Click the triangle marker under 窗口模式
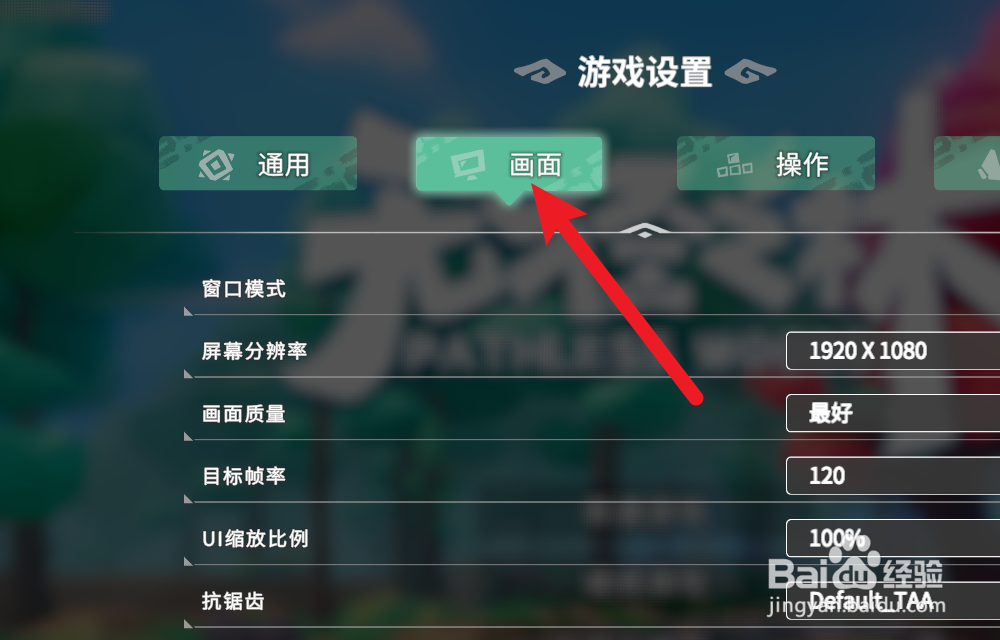This screenshot has width=1000, height=640. (x=188, y=311)
